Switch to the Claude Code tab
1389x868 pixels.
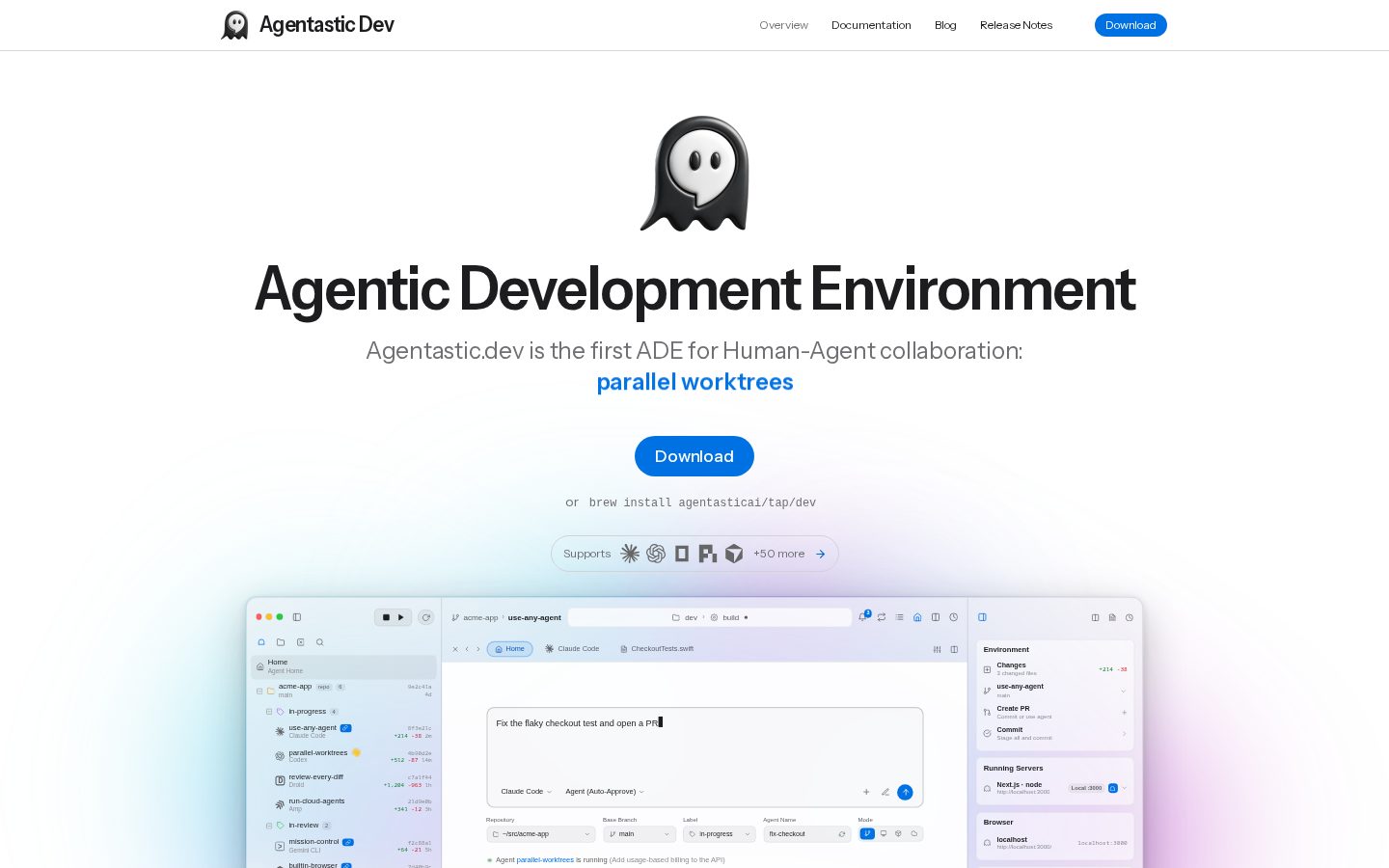(x=572, y=649)
